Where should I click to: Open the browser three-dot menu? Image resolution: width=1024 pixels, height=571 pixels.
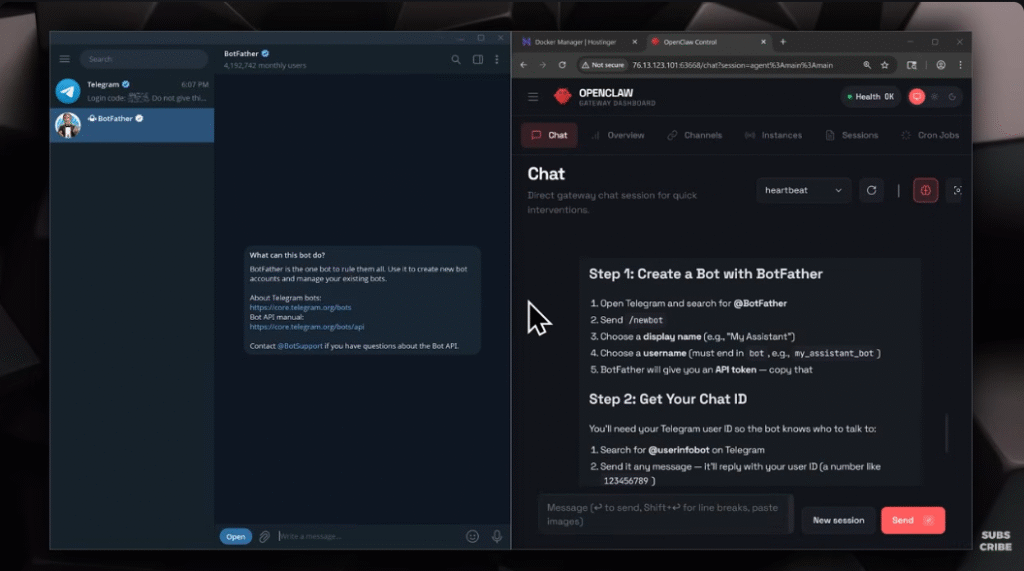[x=960, y=65]
